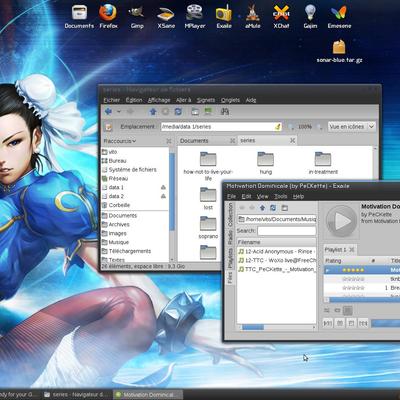This screenshot has width=400, height=400.
Task: Click the Exaile Search input field
Action: (x=287, y=231)
